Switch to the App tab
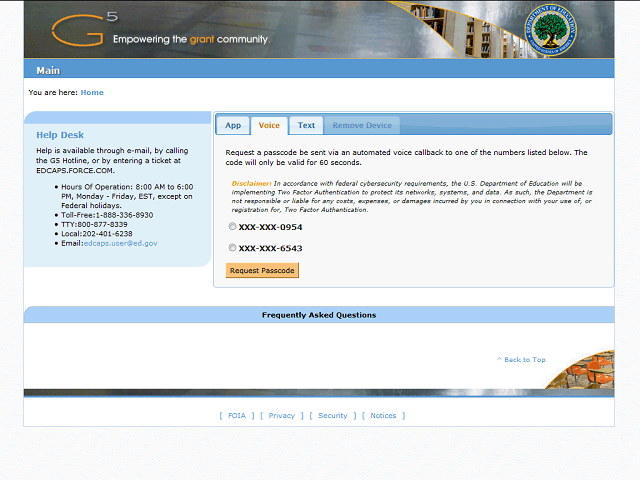 pyautogui.click(x=233, y=125)
